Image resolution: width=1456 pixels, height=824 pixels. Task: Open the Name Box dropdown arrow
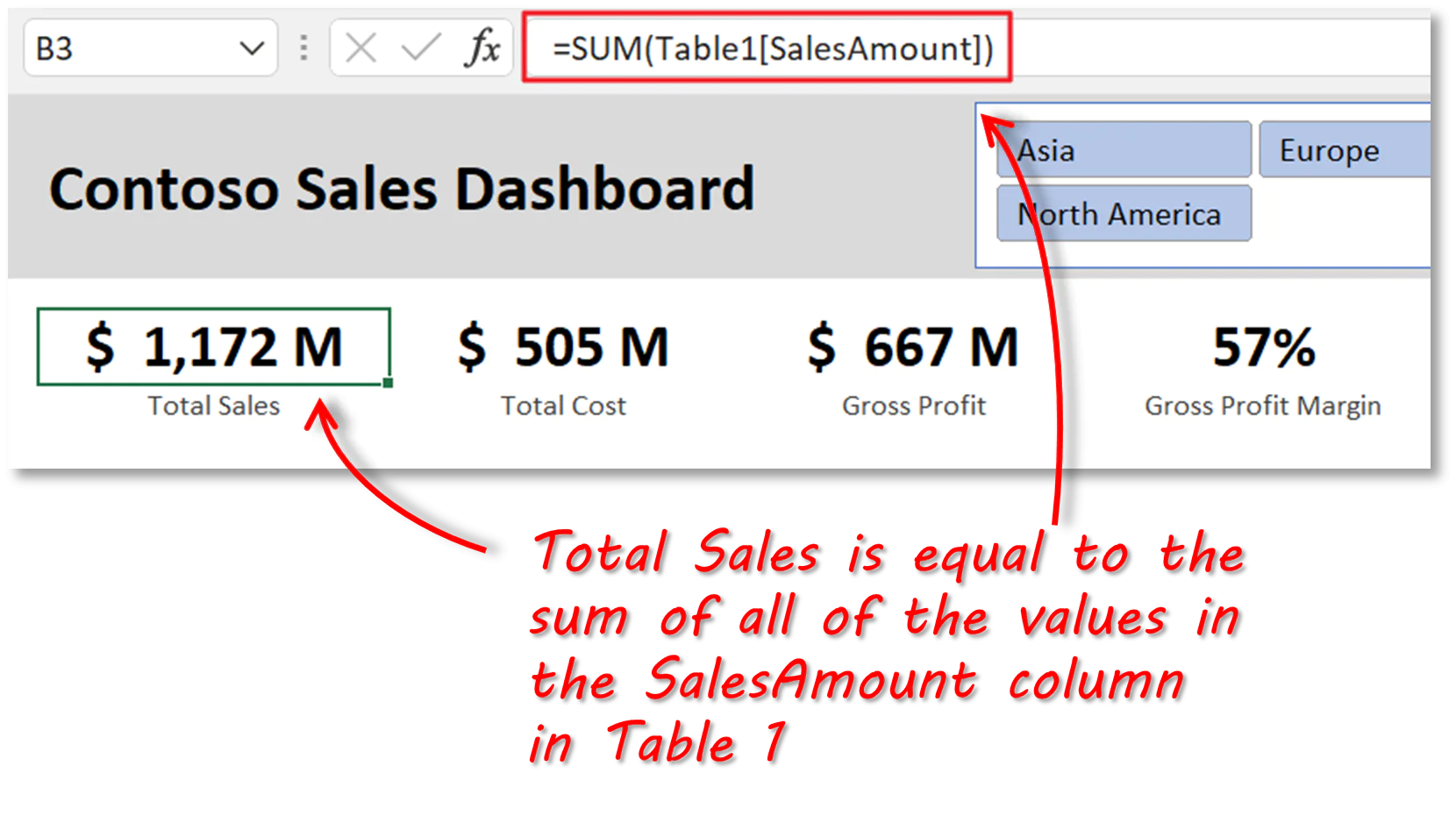(x=252, y=48)
